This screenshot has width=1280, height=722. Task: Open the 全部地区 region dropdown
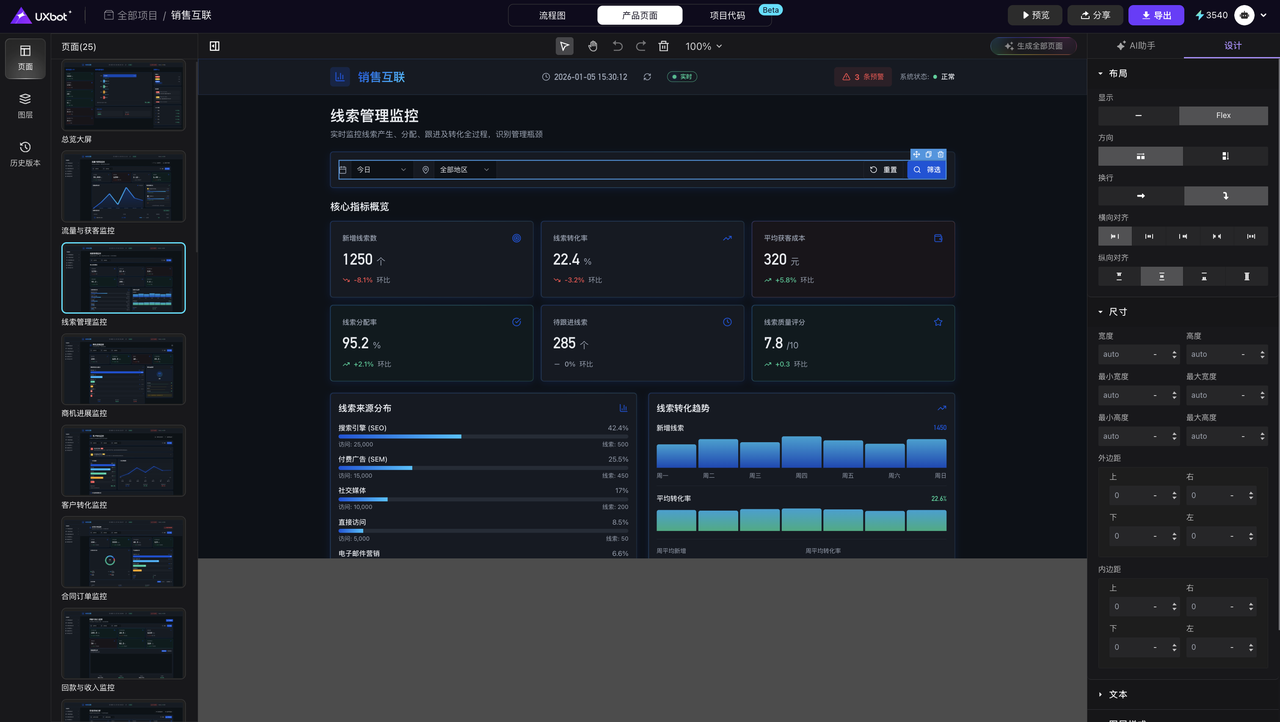click(x=456, y=170)
